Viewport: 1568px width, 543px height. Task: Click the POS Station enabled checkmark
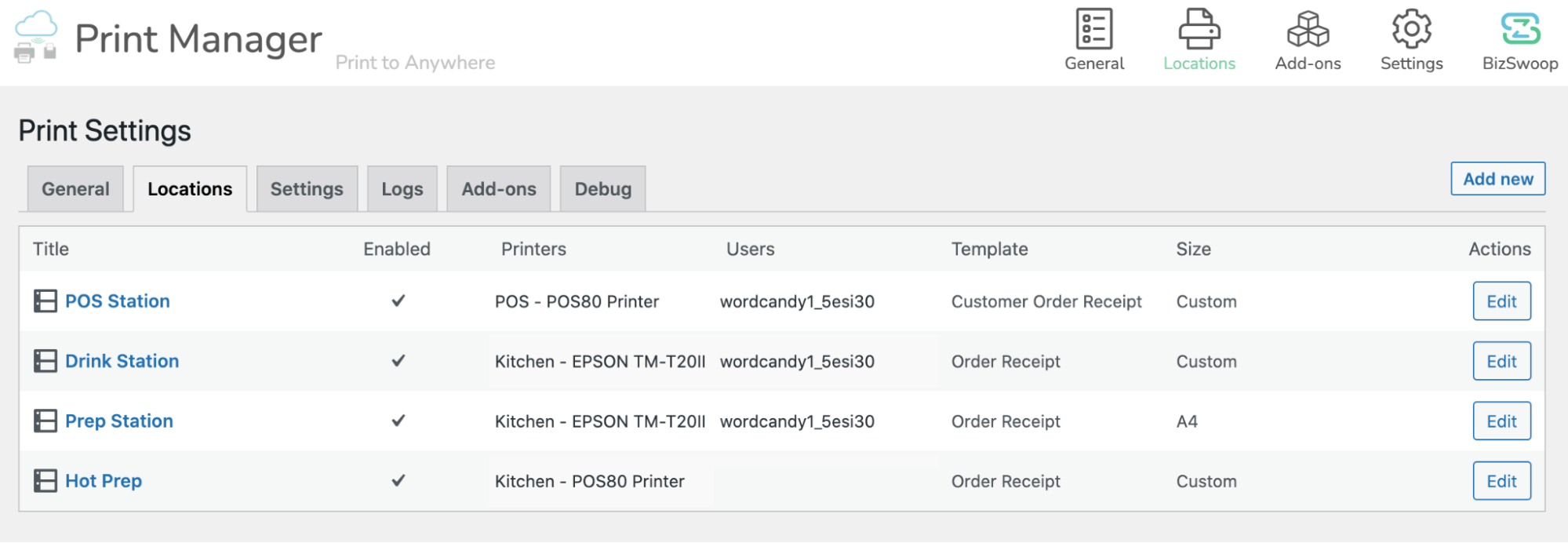pos(398,301)
